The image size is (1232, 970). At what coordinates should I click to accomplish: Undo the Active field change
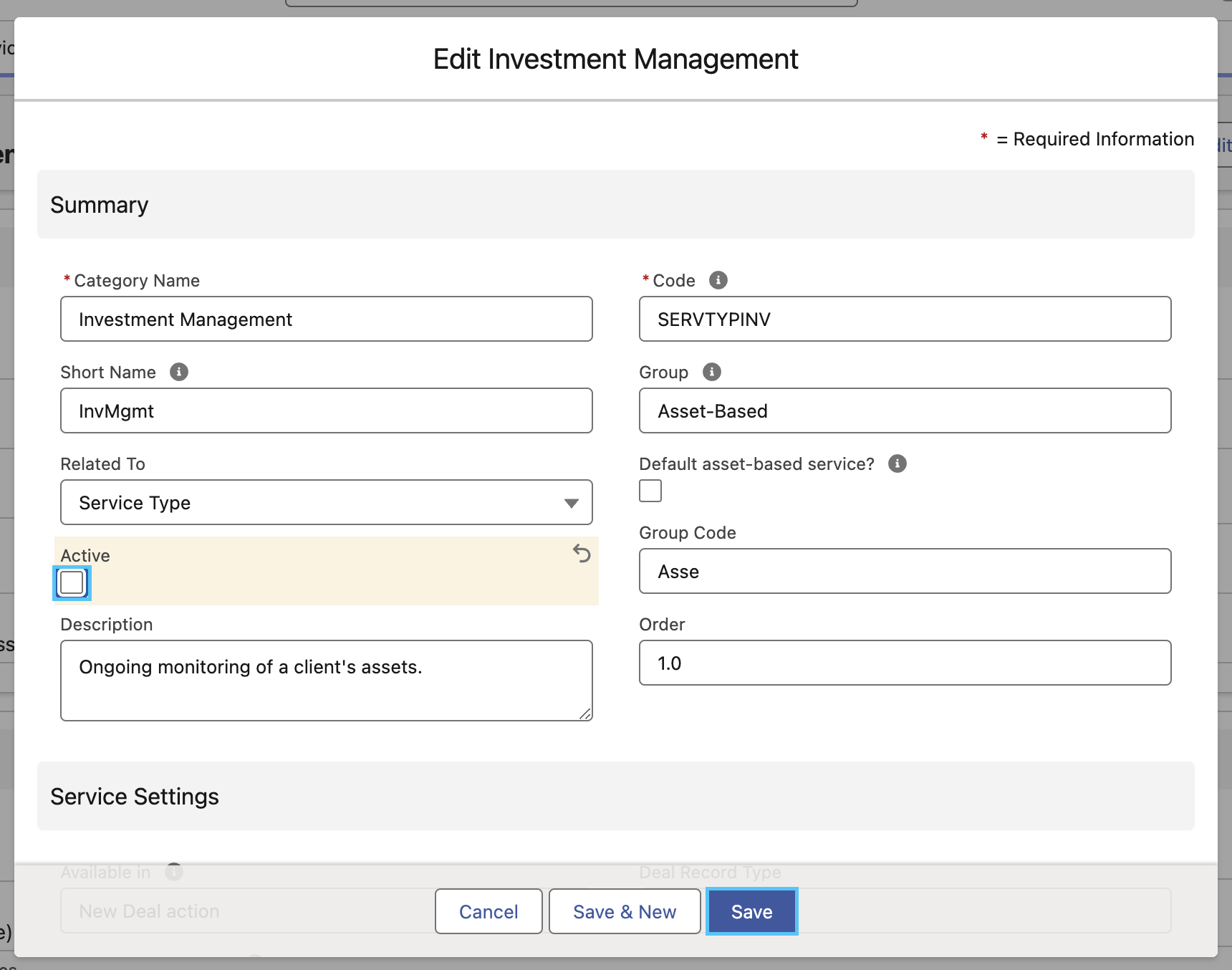pos(582,553)
